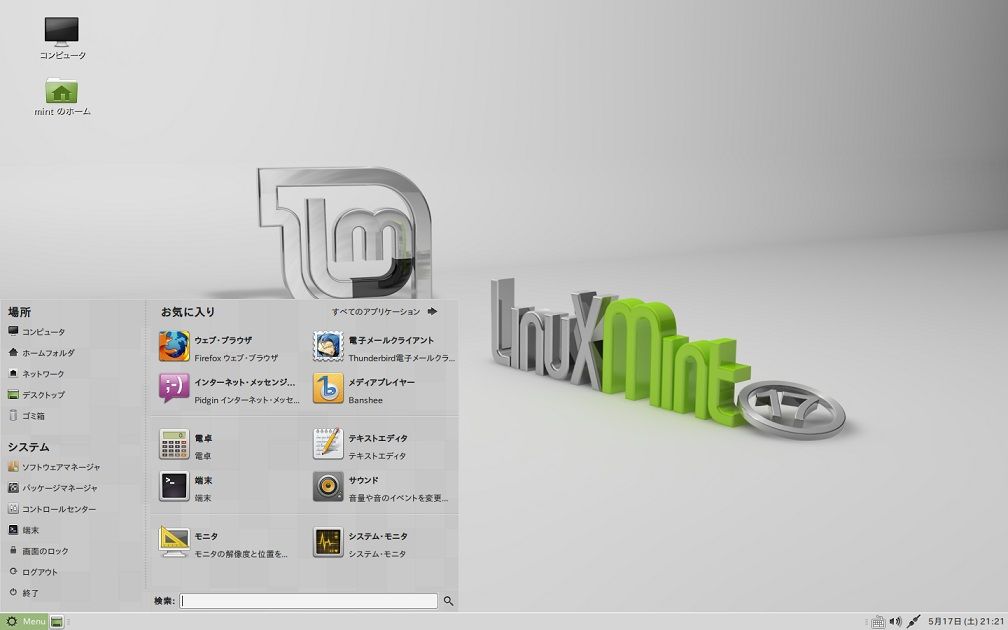Open コントロールセンター

click(x=52, y=508)
